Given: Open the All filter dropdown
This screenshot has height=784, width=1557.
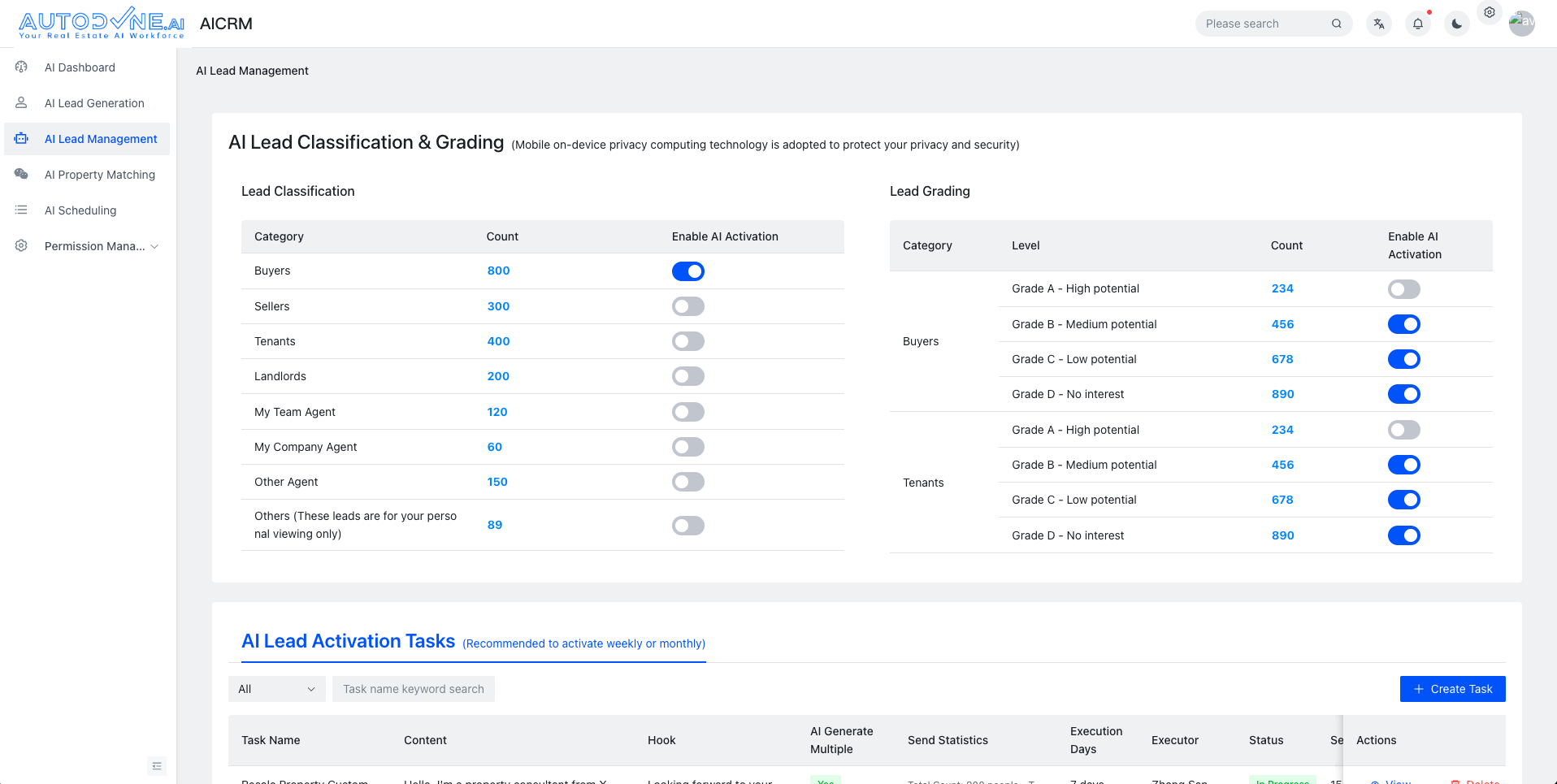Looking at the screenshot, I should pyautogui.click(x=276, y=689).
